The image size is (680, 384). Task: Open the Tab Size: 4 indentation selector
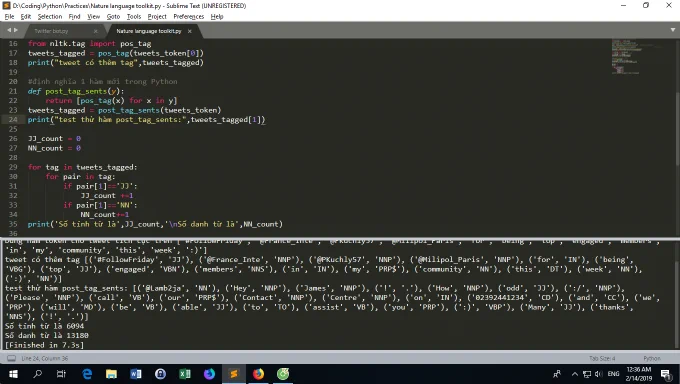coord(602,358)
